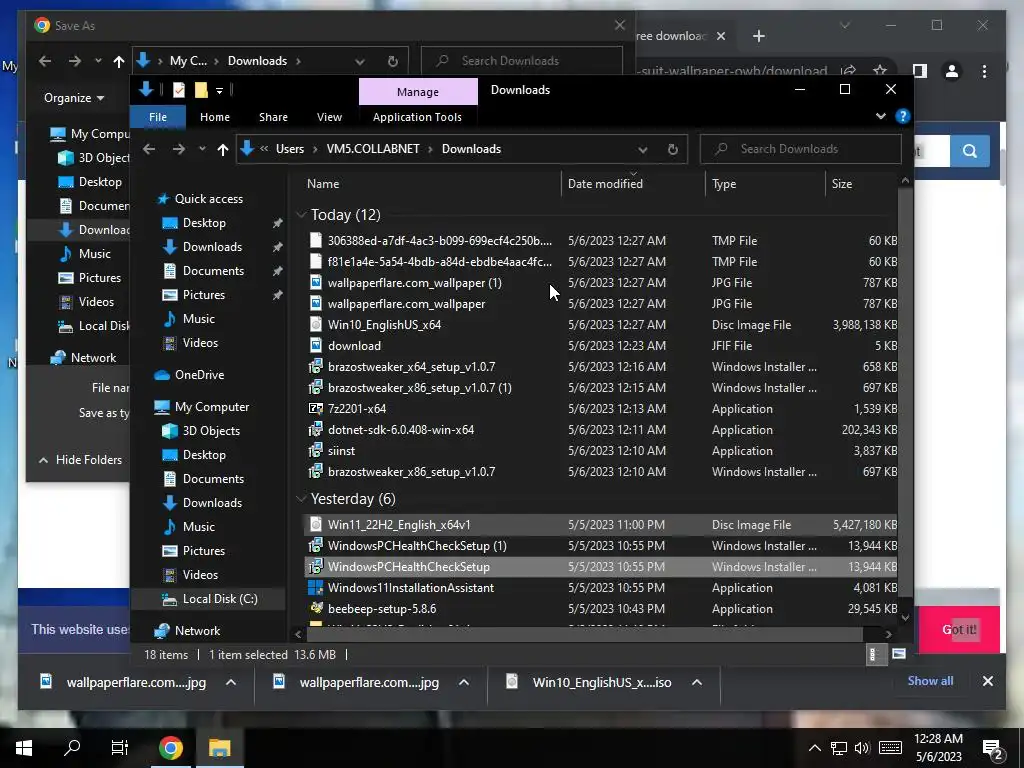Refresh the Downloads explorer address bar
Screen dimensions: 1024x768
(673, 150)
